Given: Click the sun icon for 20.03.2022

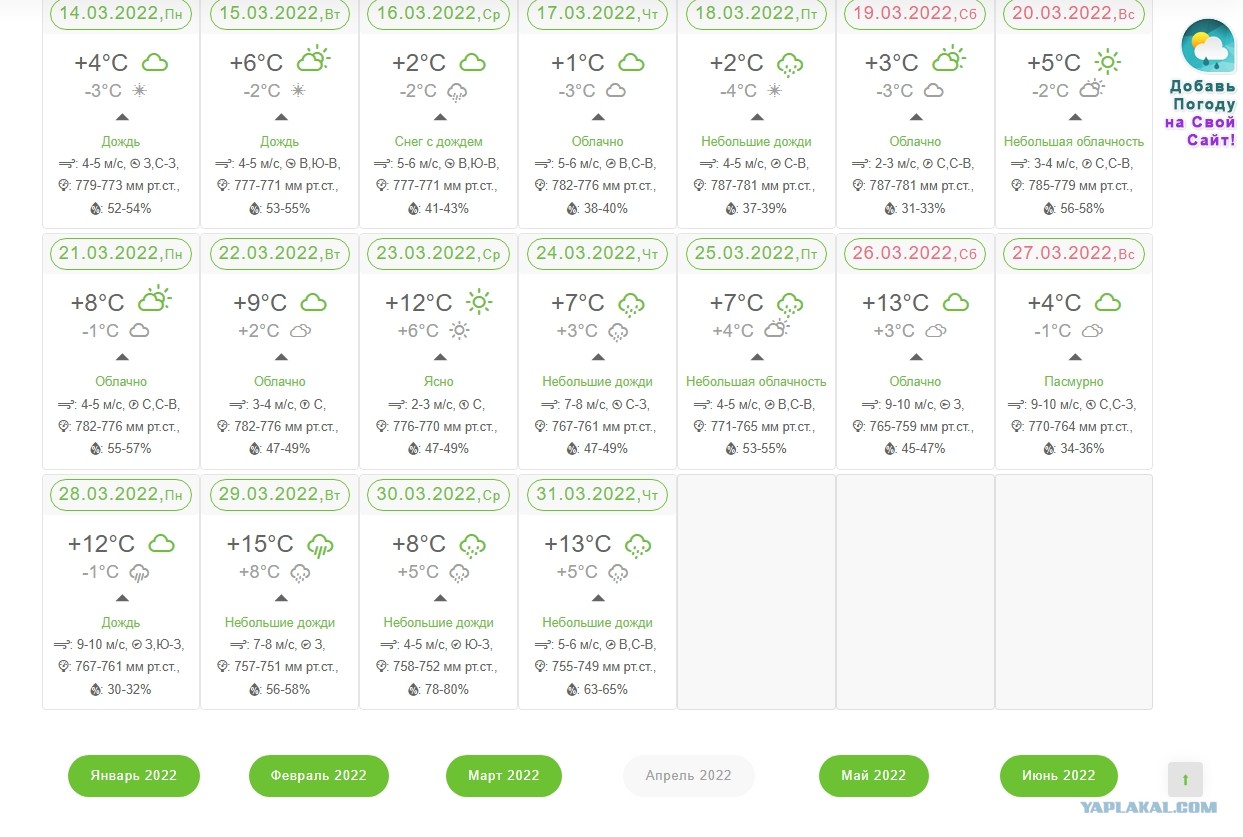Looking at the screenshot, I should pyautogui.click(x=1107, y=61).
